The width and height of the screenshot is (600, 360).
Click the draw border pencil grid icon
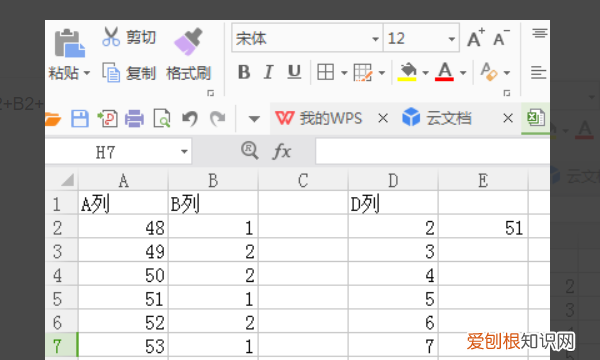click(x=363, y=72)
